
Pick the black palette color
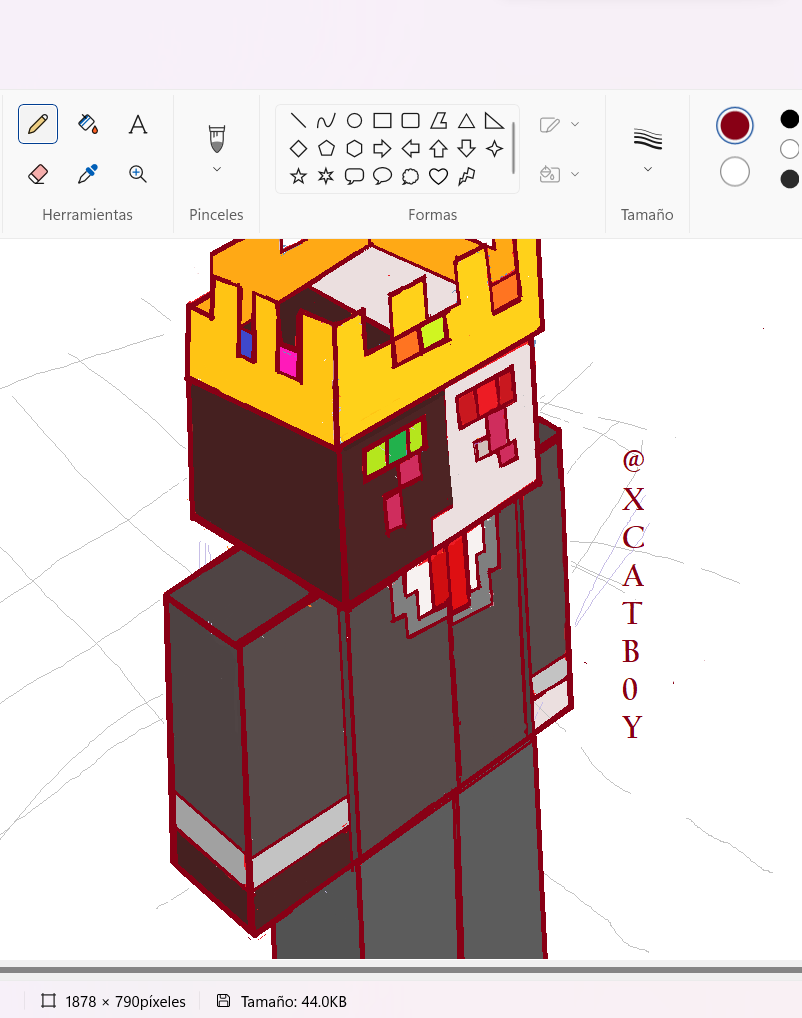pyautogui.click(x=790, y=119)
